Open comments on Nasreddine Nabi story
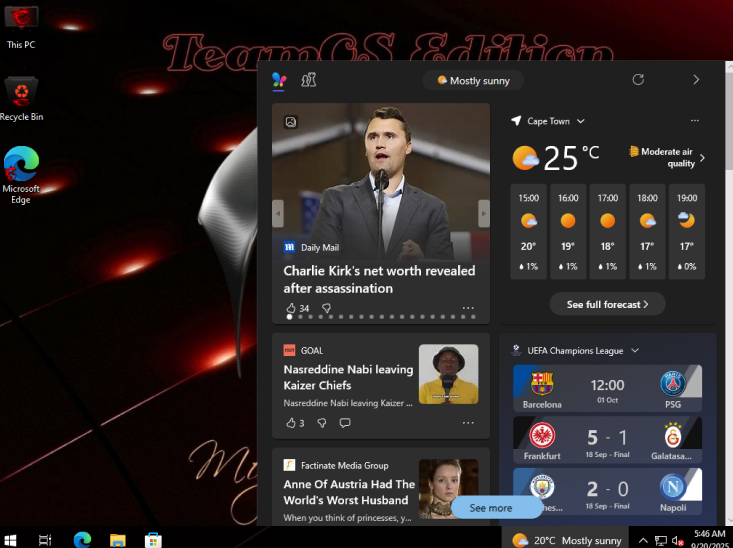This screenshot has height=548, width=733. (345, 423)
